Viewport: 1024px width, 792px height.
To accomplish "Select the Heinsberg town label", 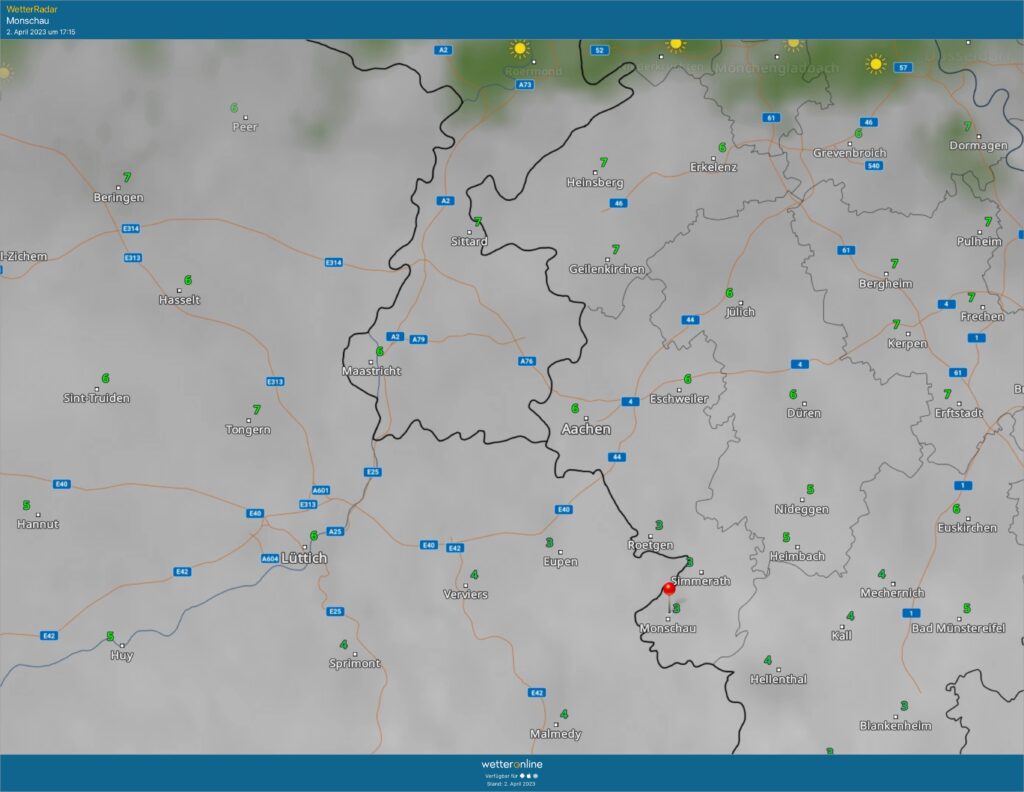I will pyautogui.click(x=595, y=183).
